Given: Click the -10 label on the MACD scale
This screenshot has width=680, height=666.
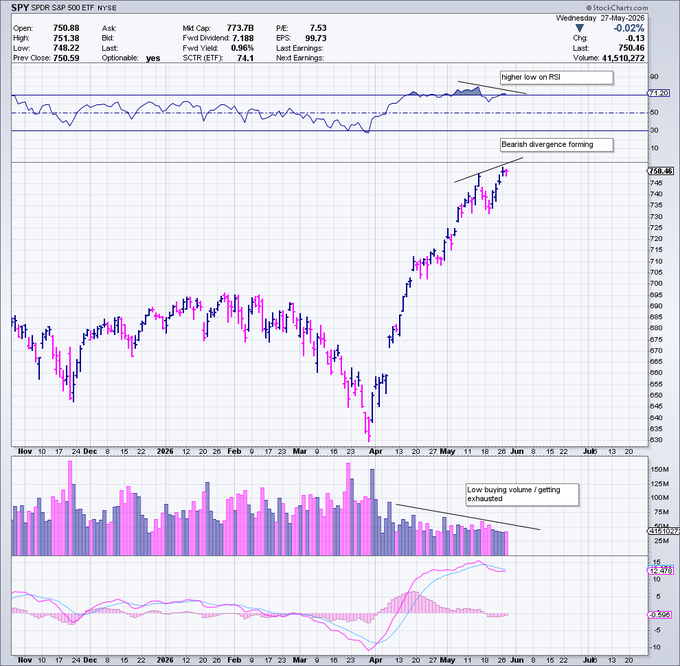Looking at the screenshot, I should pyautogui.click(x=655, y=647).
